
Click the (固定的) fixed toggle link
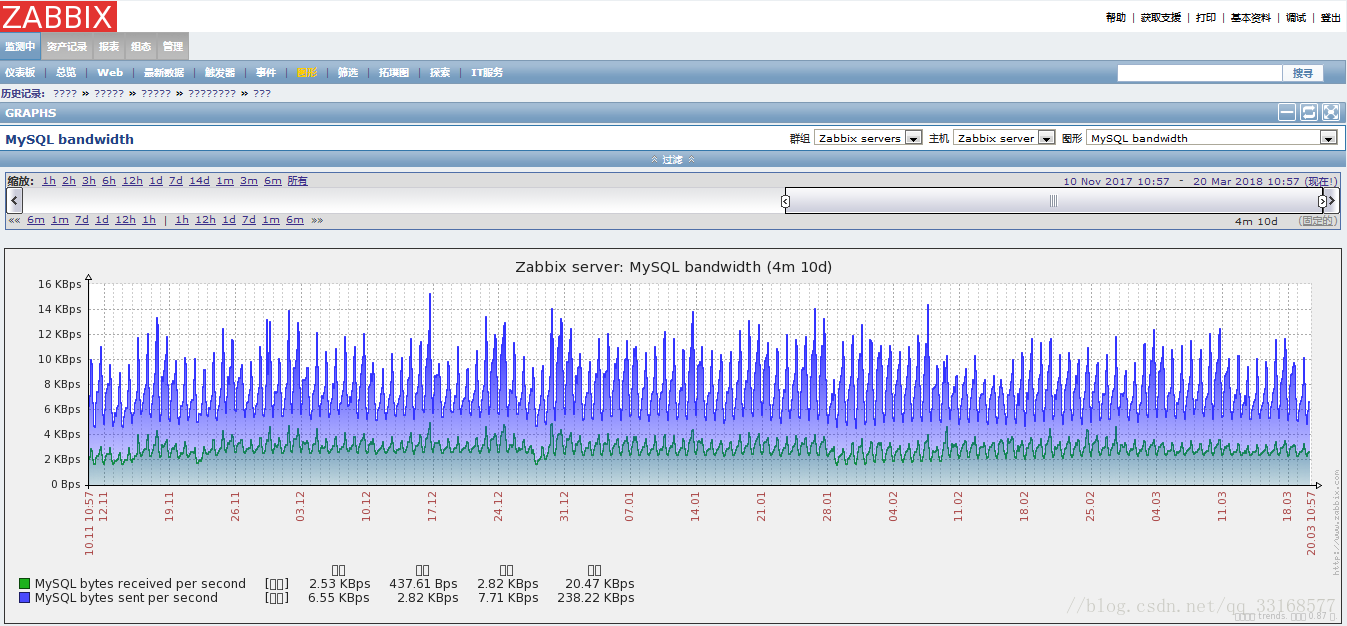click(1316, 221)
